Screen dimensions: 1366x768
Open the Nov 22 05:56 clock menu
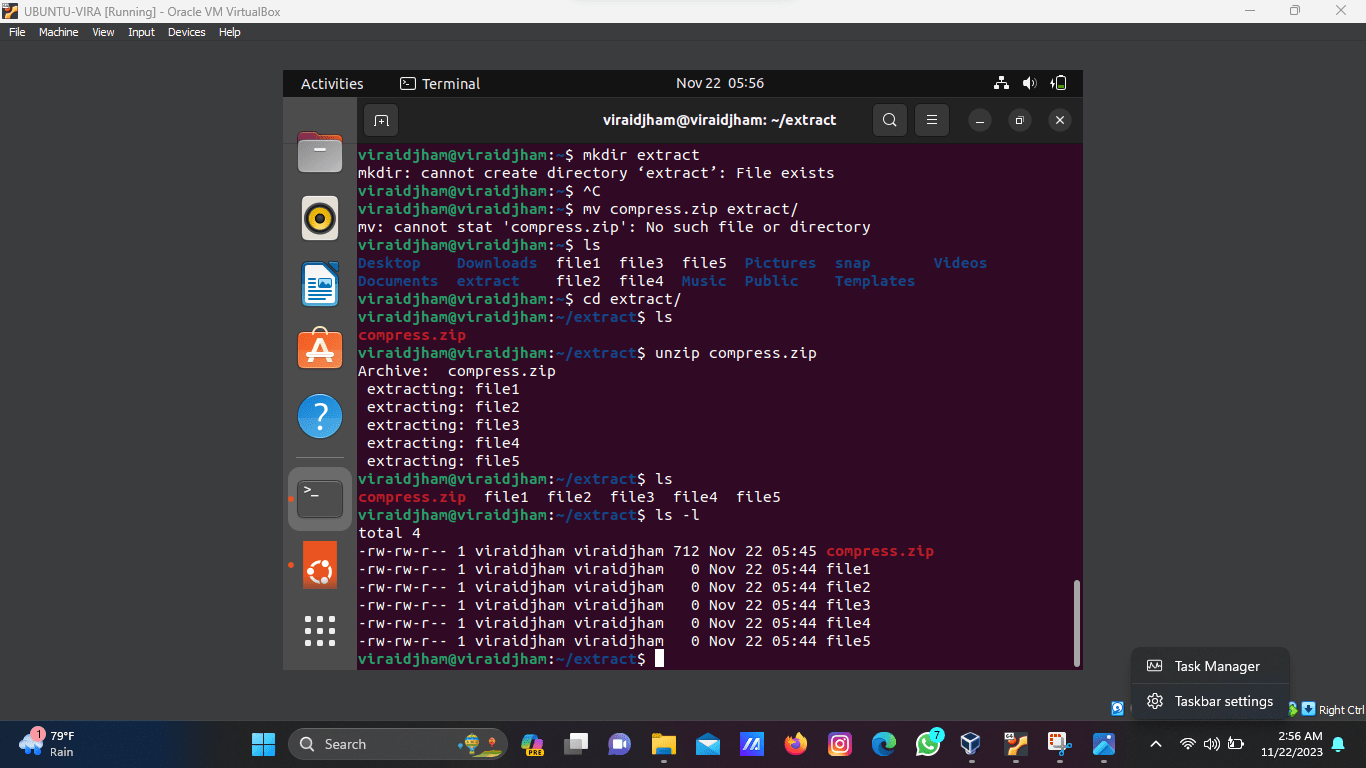tap(720, 83)
